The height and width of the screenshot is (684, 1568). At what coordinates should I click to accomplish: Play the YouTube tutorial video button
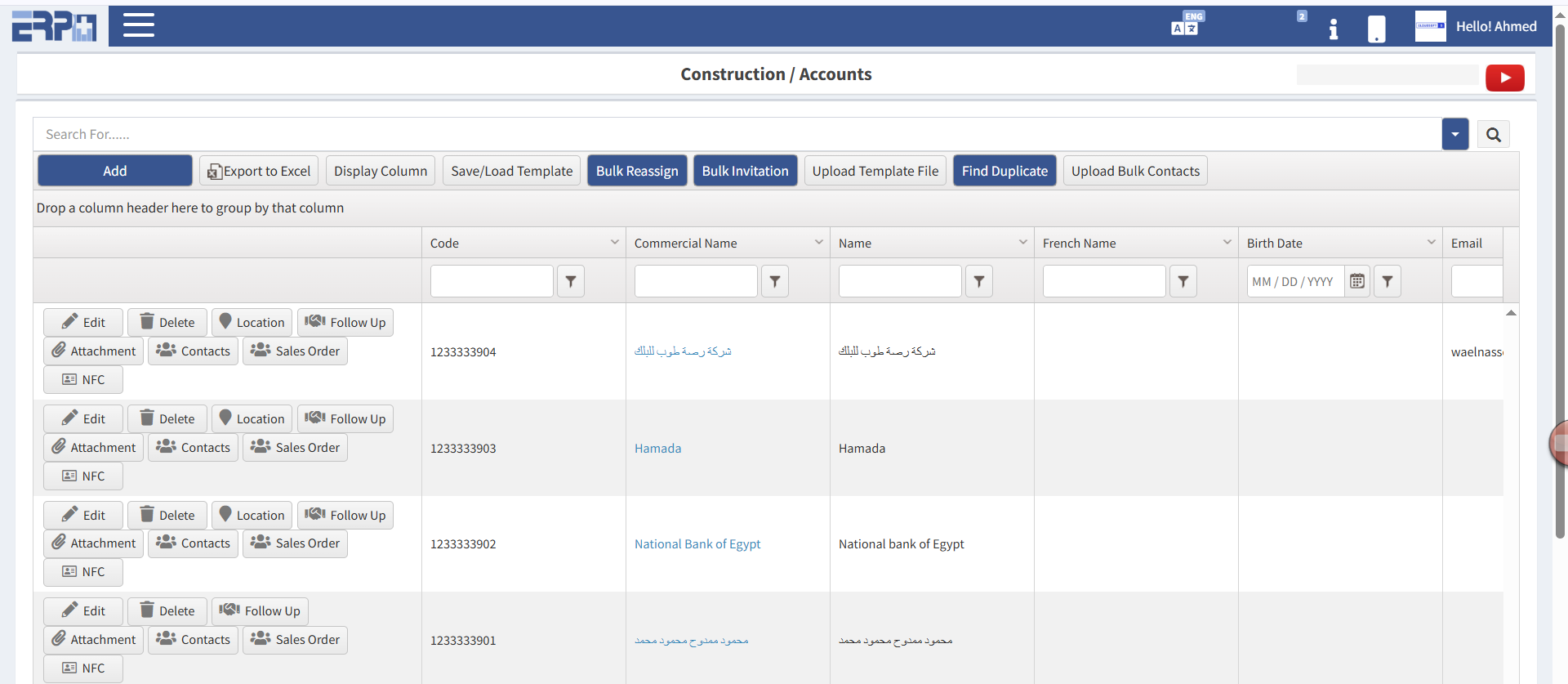pos(1504,78)
